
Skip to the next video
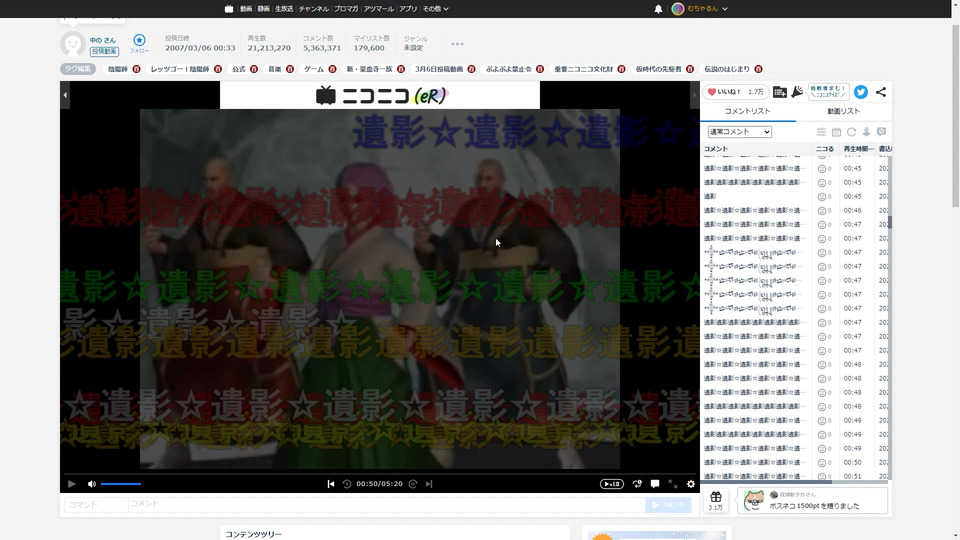click(x=429, y=484)
